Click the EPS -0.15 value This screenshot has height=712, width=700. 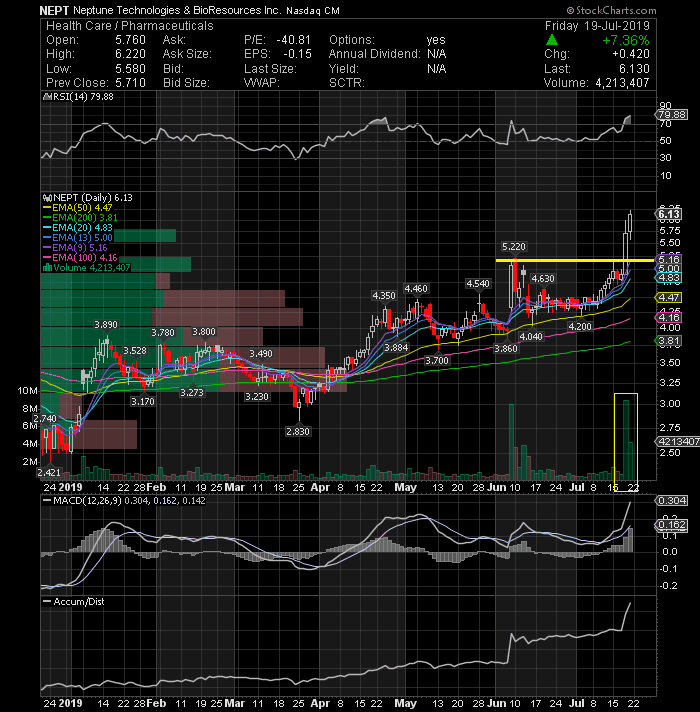point(297,54)
